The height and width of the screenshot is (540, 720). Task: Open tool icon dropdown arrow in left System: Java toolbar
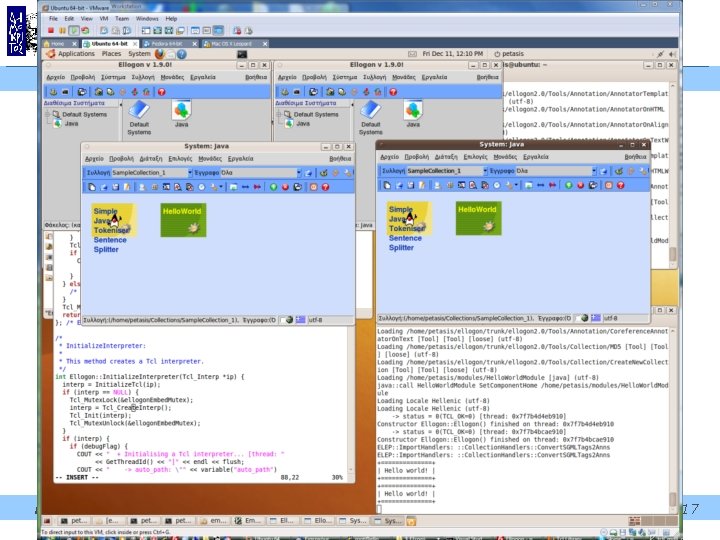[221, 187]
